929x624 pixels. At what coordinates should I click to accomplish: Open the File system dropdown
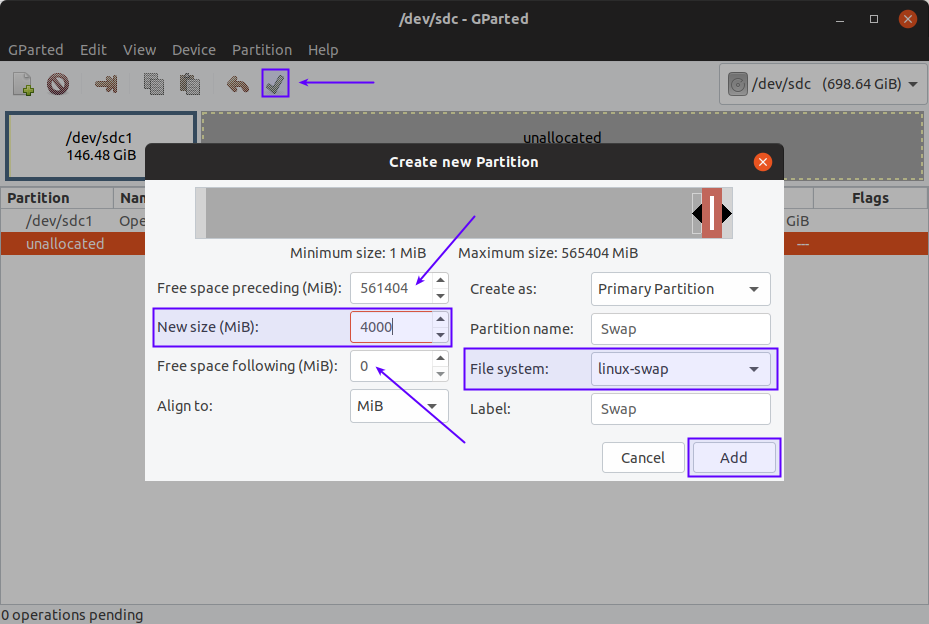pyautogui.click(x=681, y=369)
